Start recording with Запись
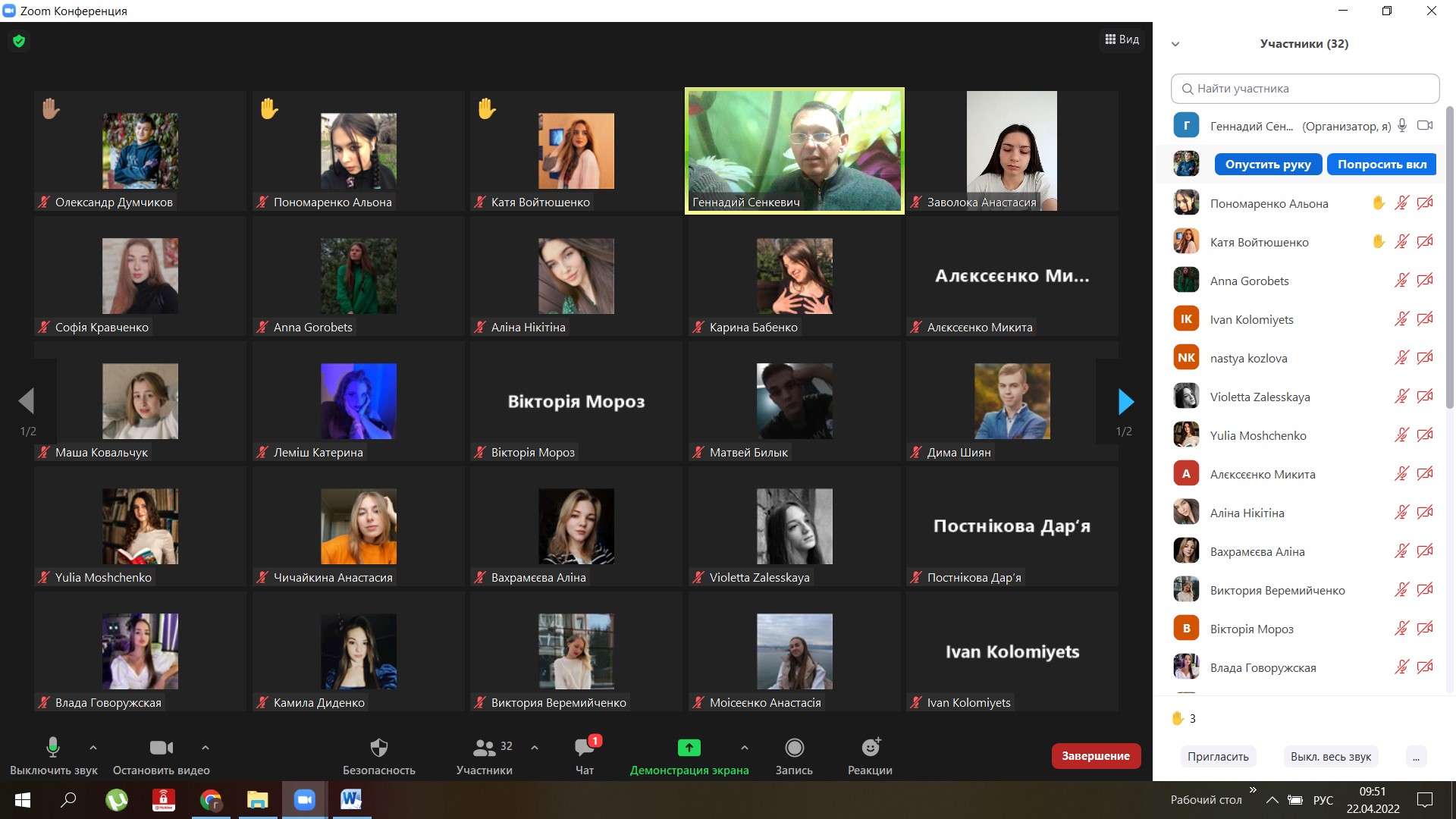The image size is (1456, 819). point(794,756)
